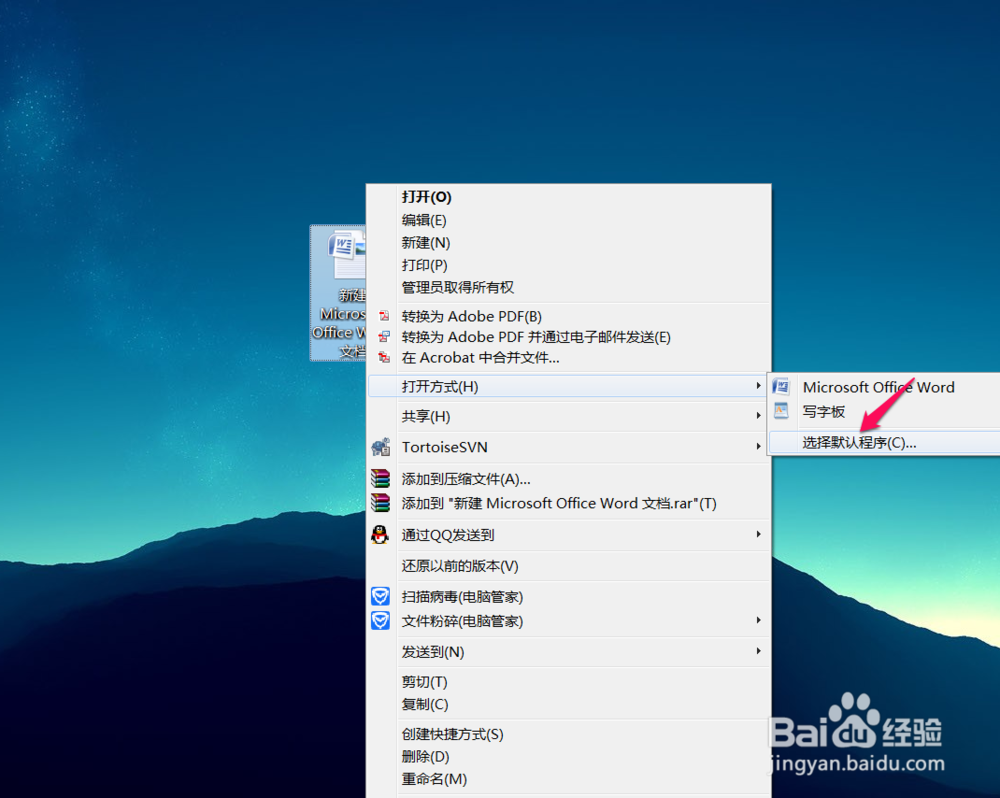Expand the 通过QQ发送到 submenu arrow
Viewport: 1000px width, 798px height.
[x=758, y=534]
